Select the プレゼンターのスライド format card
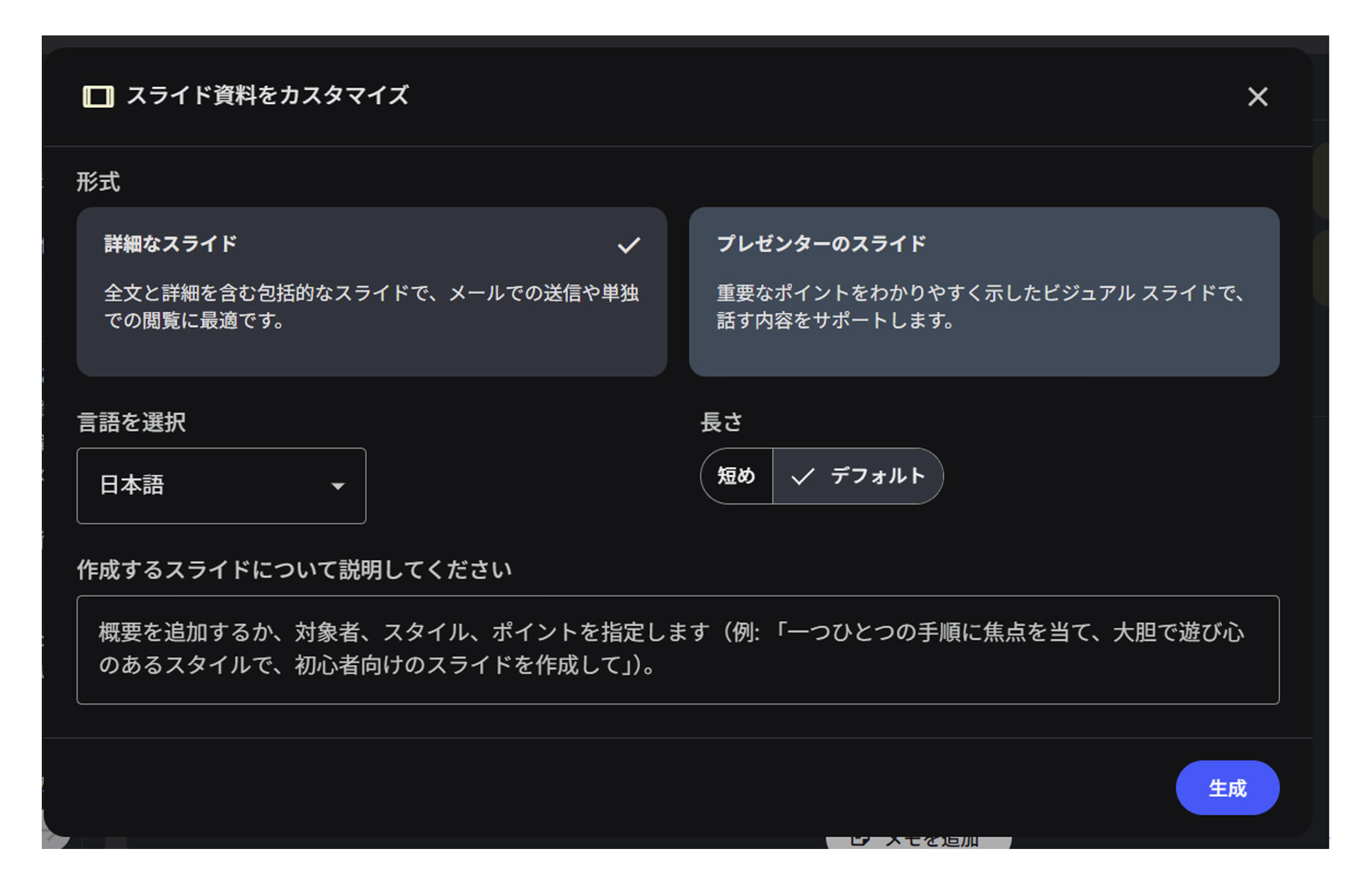 983,290
